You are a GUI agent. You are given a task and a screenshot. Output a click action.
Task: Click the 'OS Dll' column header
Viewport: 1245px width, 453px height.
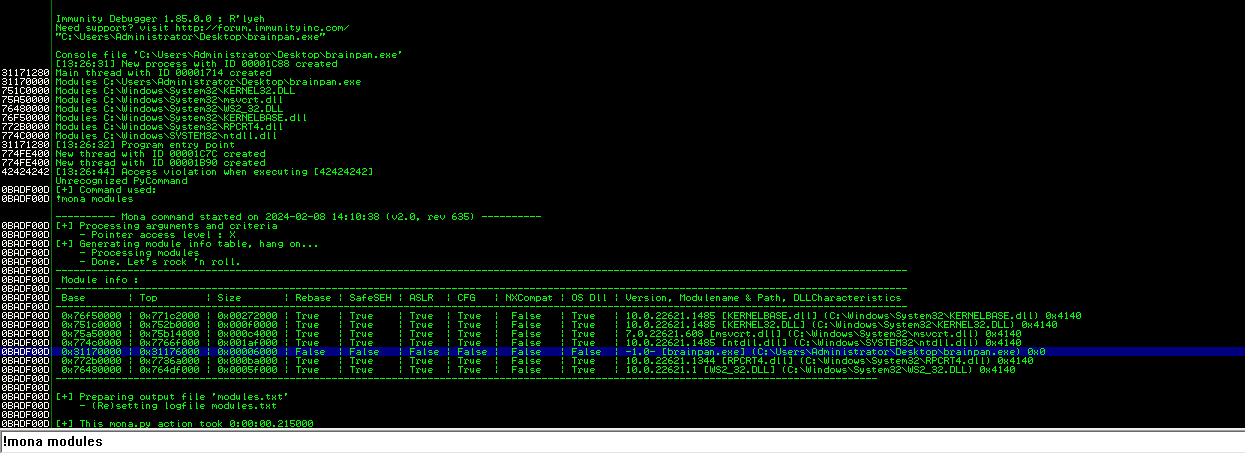(x=588, y=298)
